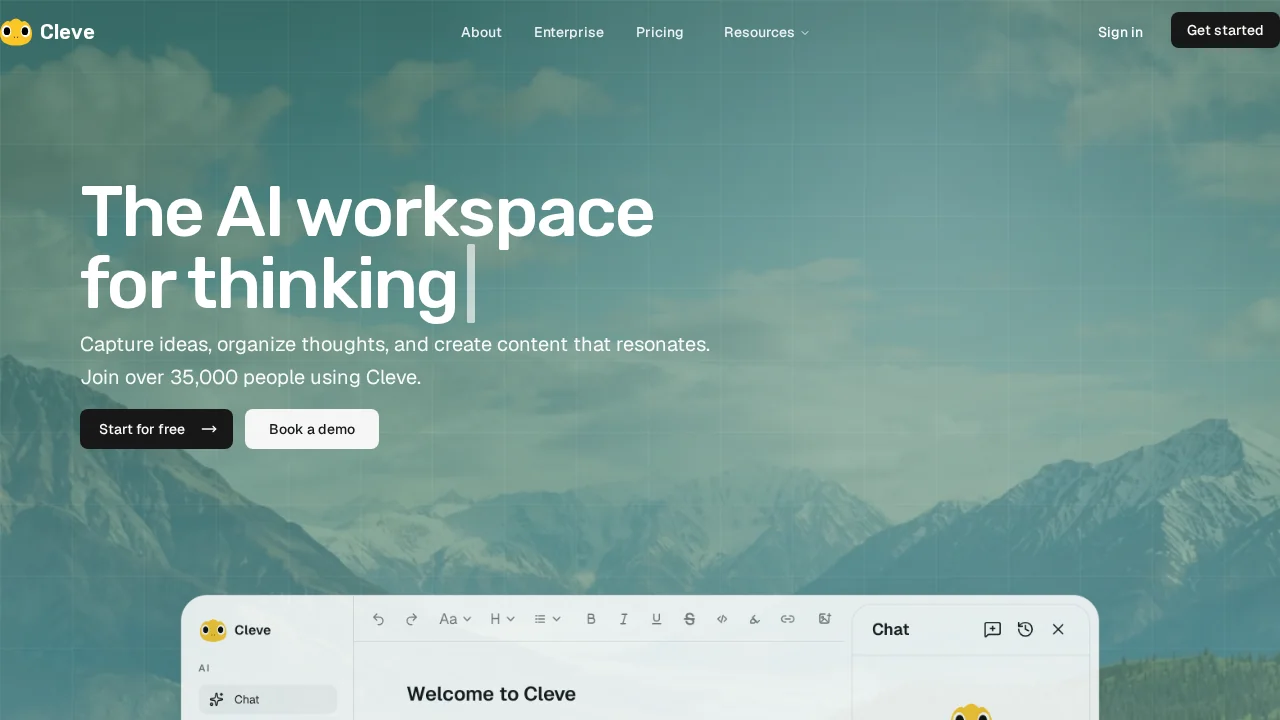Image resolution: width=1280 pixels, height=720 pixels.
Task: Start a new chat via plus-bubble icon
Action: 992,629
